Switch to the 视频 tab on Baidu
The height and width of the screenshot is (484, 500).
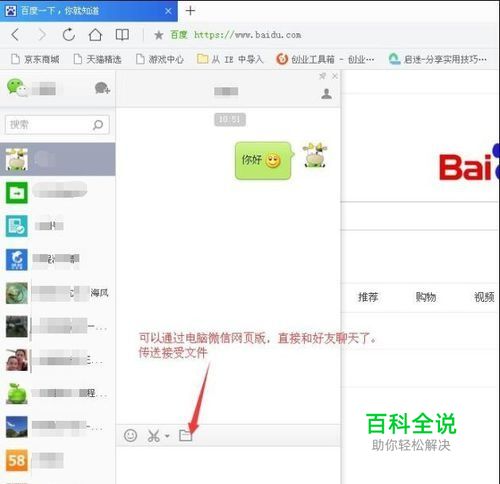tap(484, 297)
